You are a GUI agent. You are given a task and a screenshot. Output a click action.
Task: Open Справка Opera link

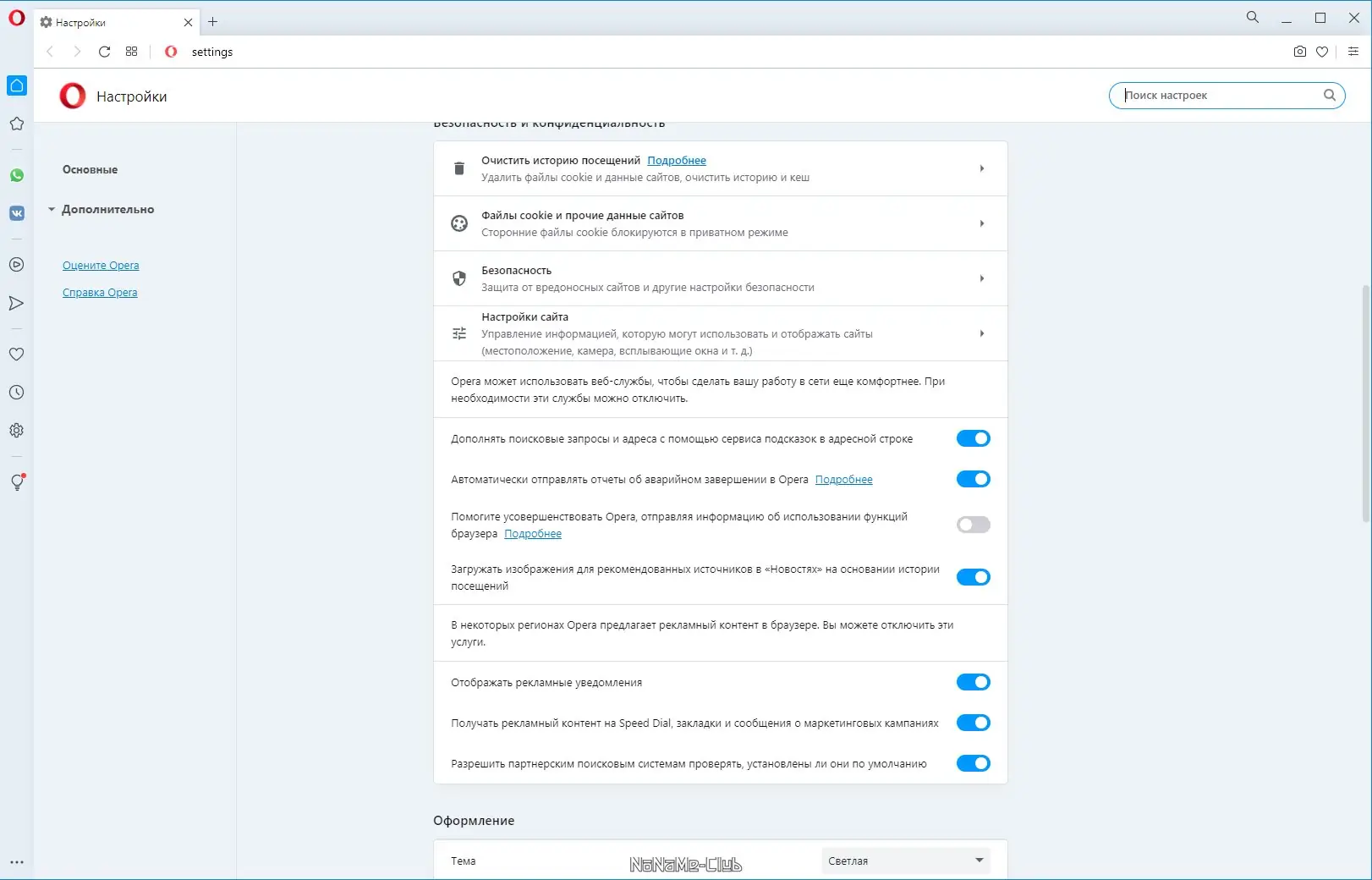pyautogui.click(x=100, y=292)
